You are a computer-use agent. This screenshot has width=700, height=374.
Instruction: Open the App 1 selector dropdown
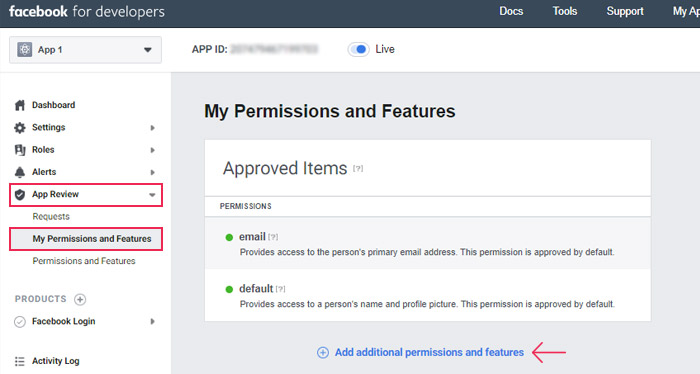85,50
